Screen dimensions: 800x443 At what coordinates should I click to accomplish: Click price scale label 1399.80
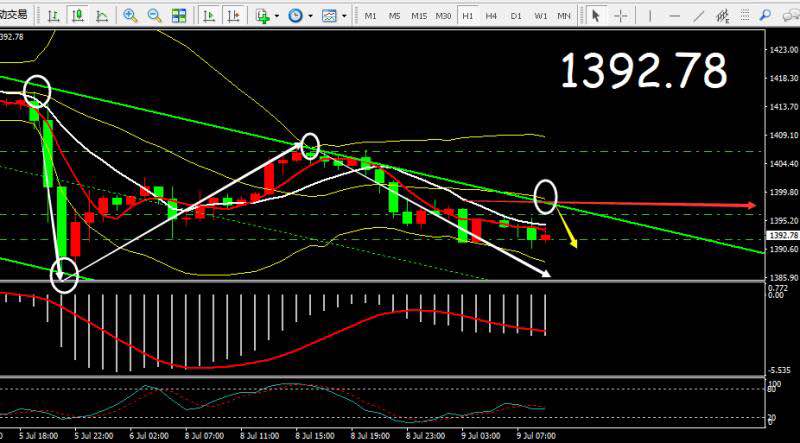(x=785, y=192)
